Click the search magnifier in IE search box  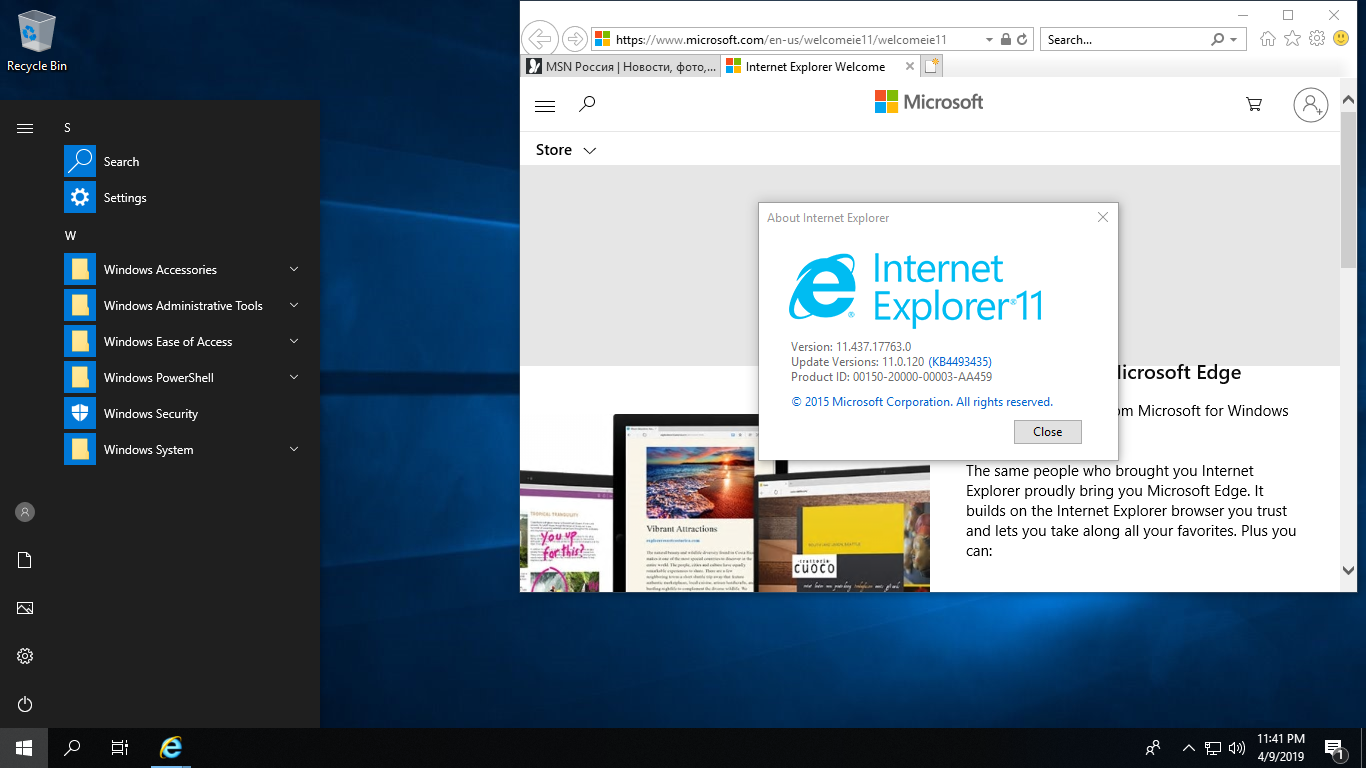(x=1217, y=40)
